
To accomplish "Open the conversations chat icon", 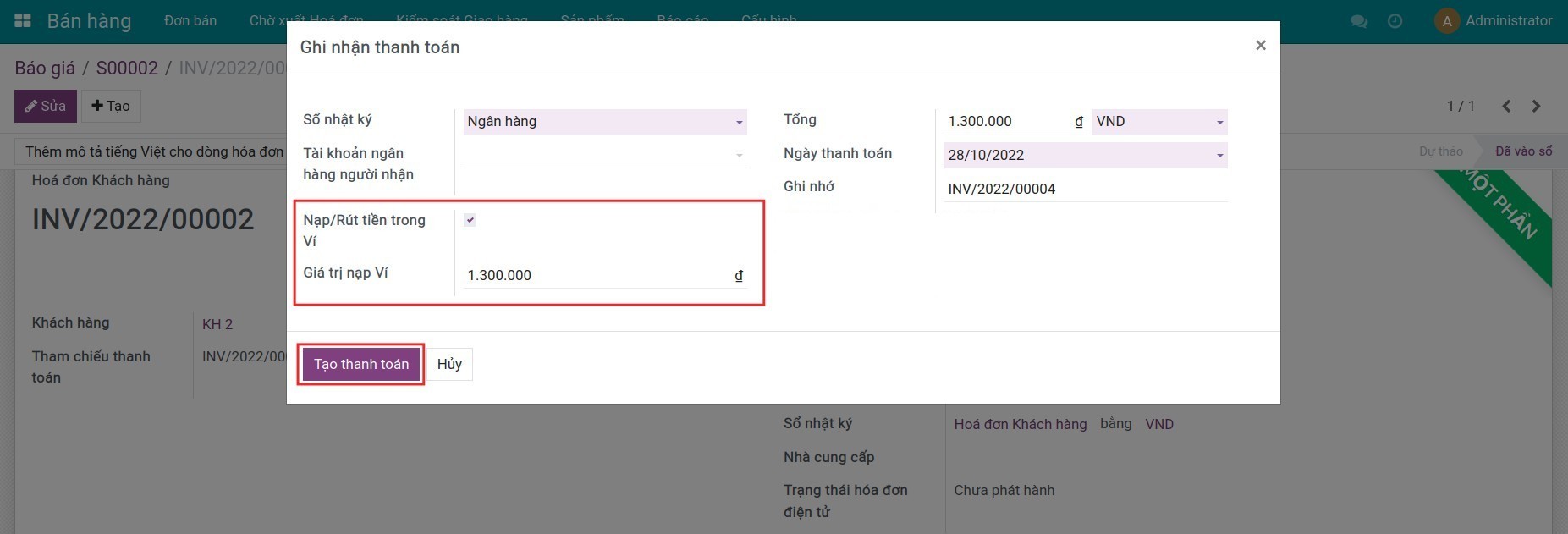I will tap(1359, 21).
